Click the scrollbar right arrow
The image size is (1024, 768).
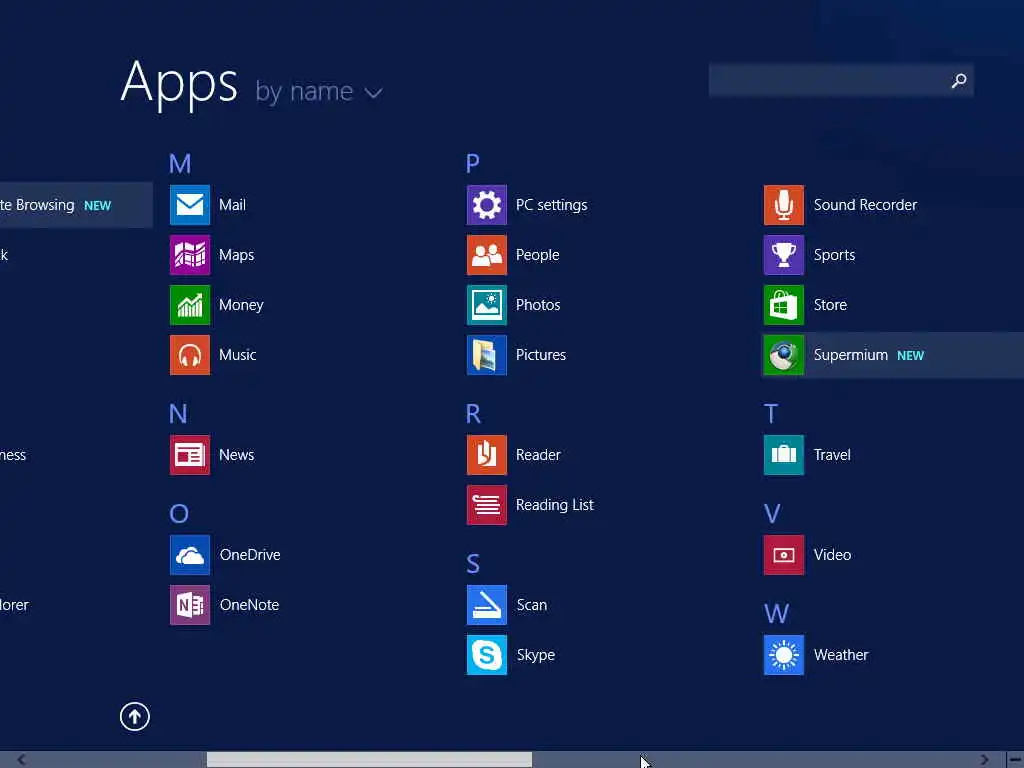click(x=985, y=760)
